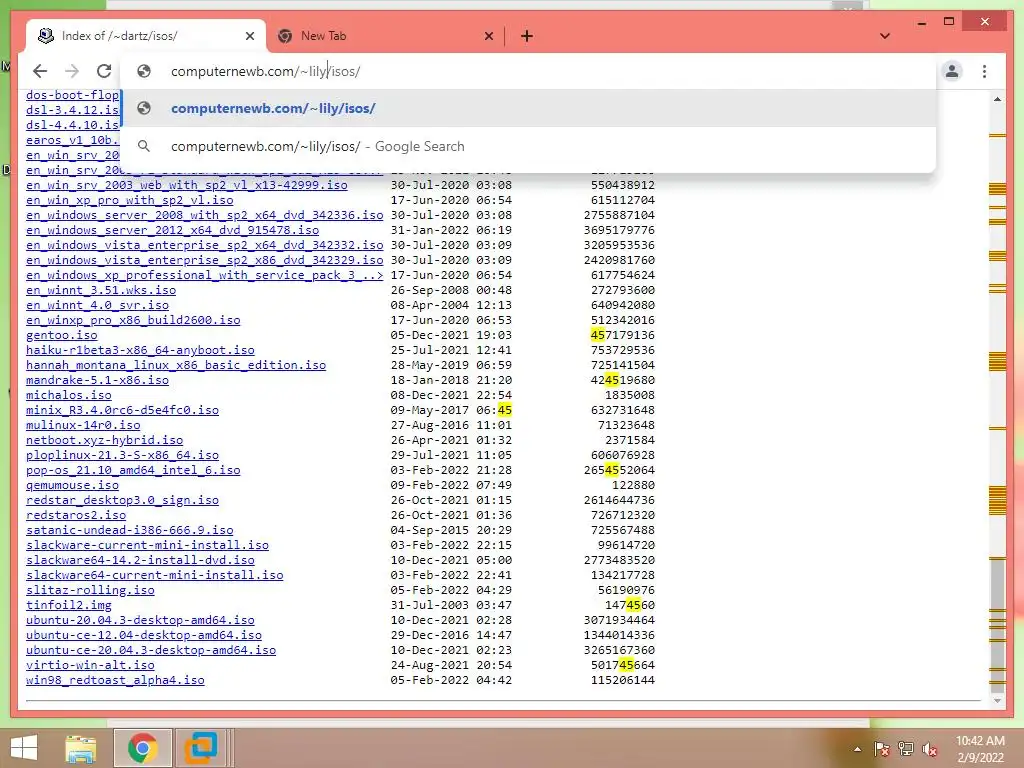The height and width of the screenshot is (768, 1024).
Task: Select the Index of /~dartz/isos/ tab
Action: tap(146, 36)
